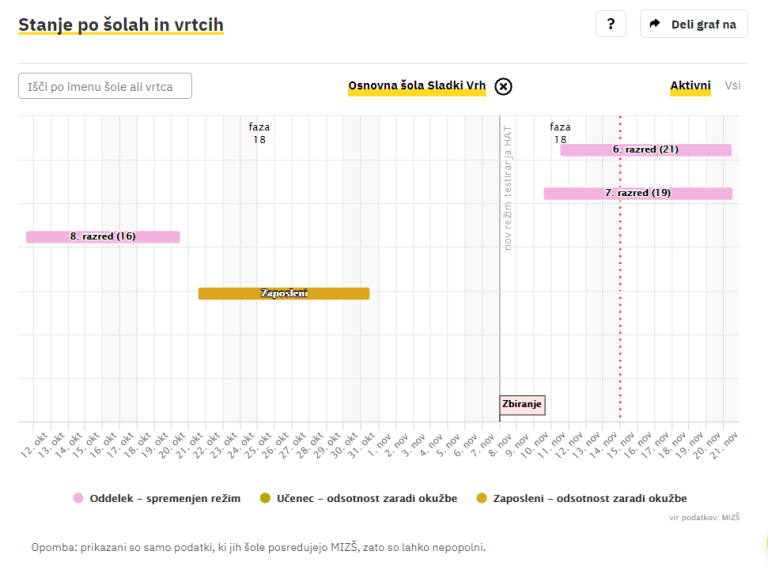The height and width of the screenshot is (570, 768).
Task: Clear the Osnovna šola Sladki Vrh filter
Action: 504,86
